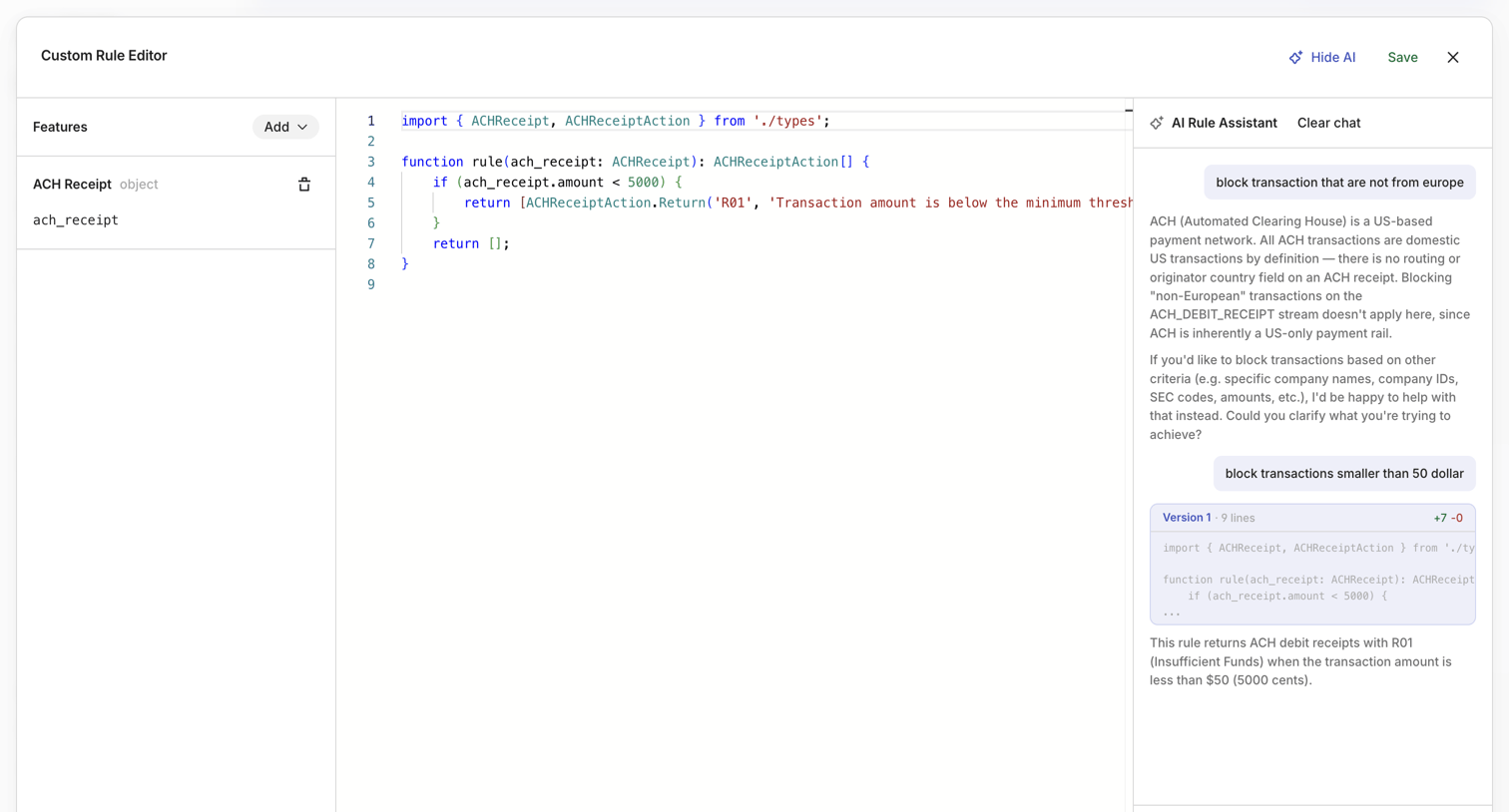1509x812 pixels.
Task: Click the '+7' additions count
Action: pos(1440,519)
